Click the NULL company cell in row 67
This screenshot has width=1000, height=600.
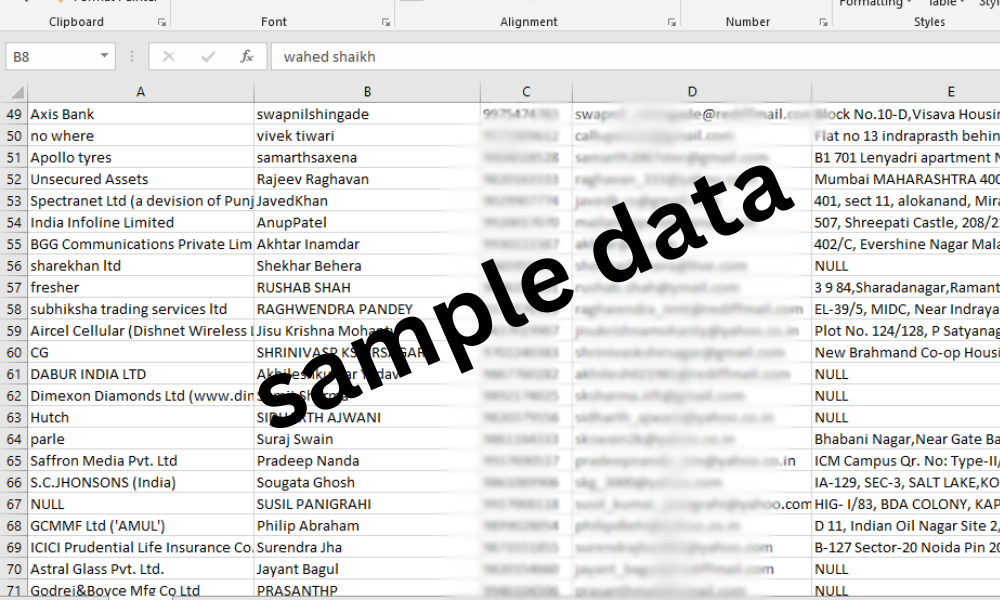pyautogui.click(x=141, y=504)
